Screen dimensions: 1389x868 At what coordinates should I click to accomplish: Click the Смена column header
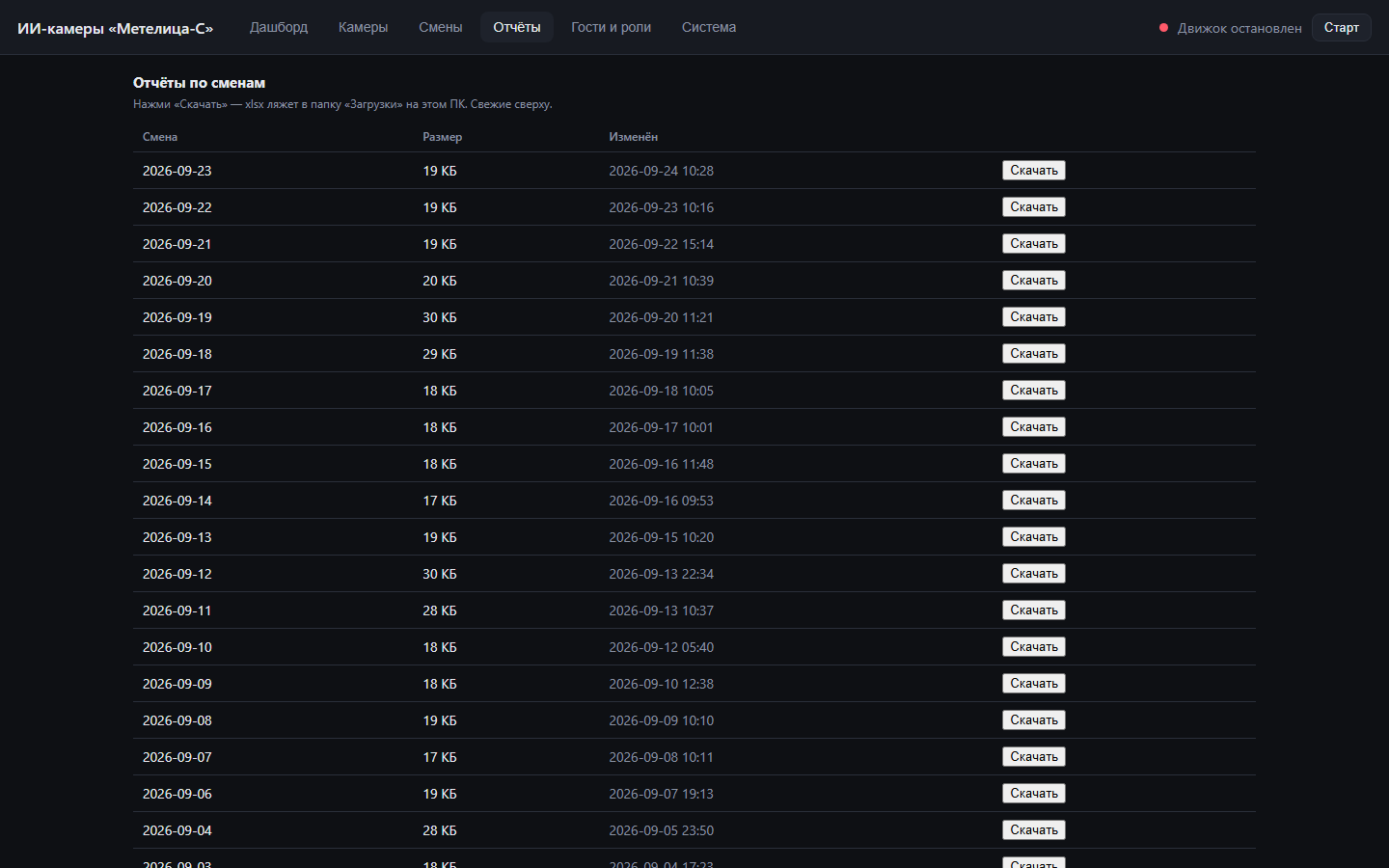click(x=160, y=137)
